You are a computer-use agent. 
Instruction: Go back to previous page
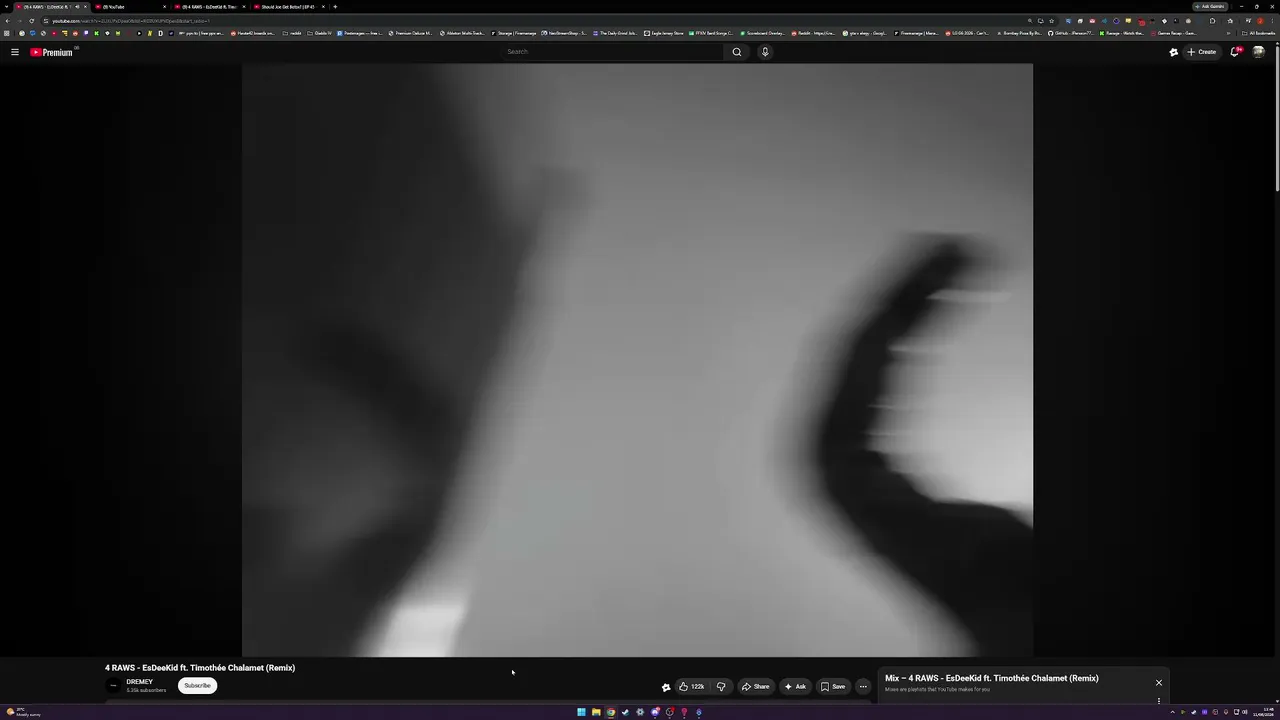coord(7,21)
